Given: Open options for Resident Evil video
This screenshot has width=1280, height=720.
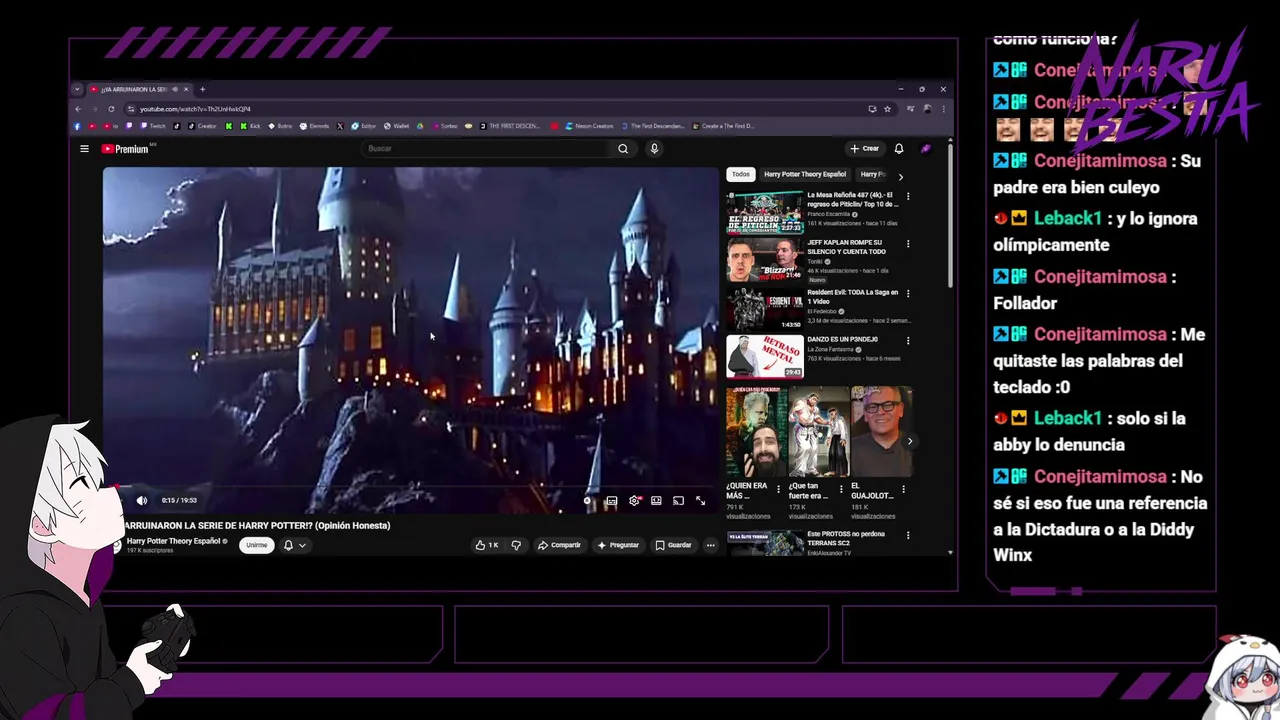Looking at the screenshot, I should point(908,293).
